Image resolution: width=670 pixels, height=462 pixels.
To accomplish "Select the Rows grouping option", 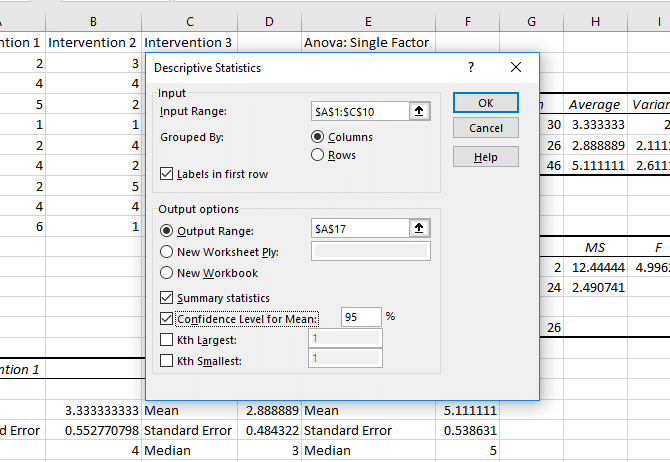I will (318, 155).
